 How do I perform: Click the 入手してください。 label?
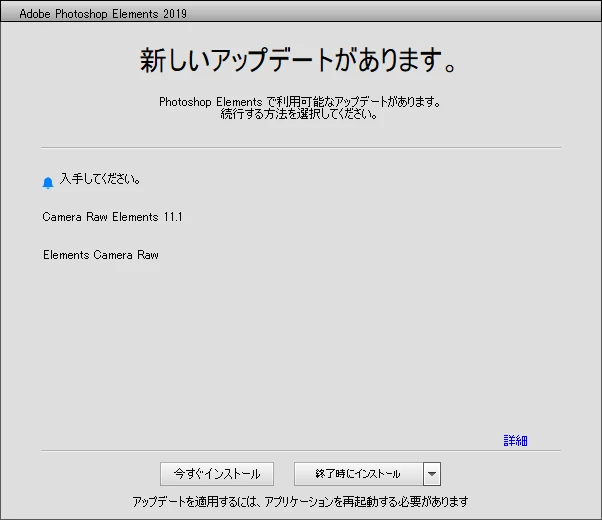100,179
